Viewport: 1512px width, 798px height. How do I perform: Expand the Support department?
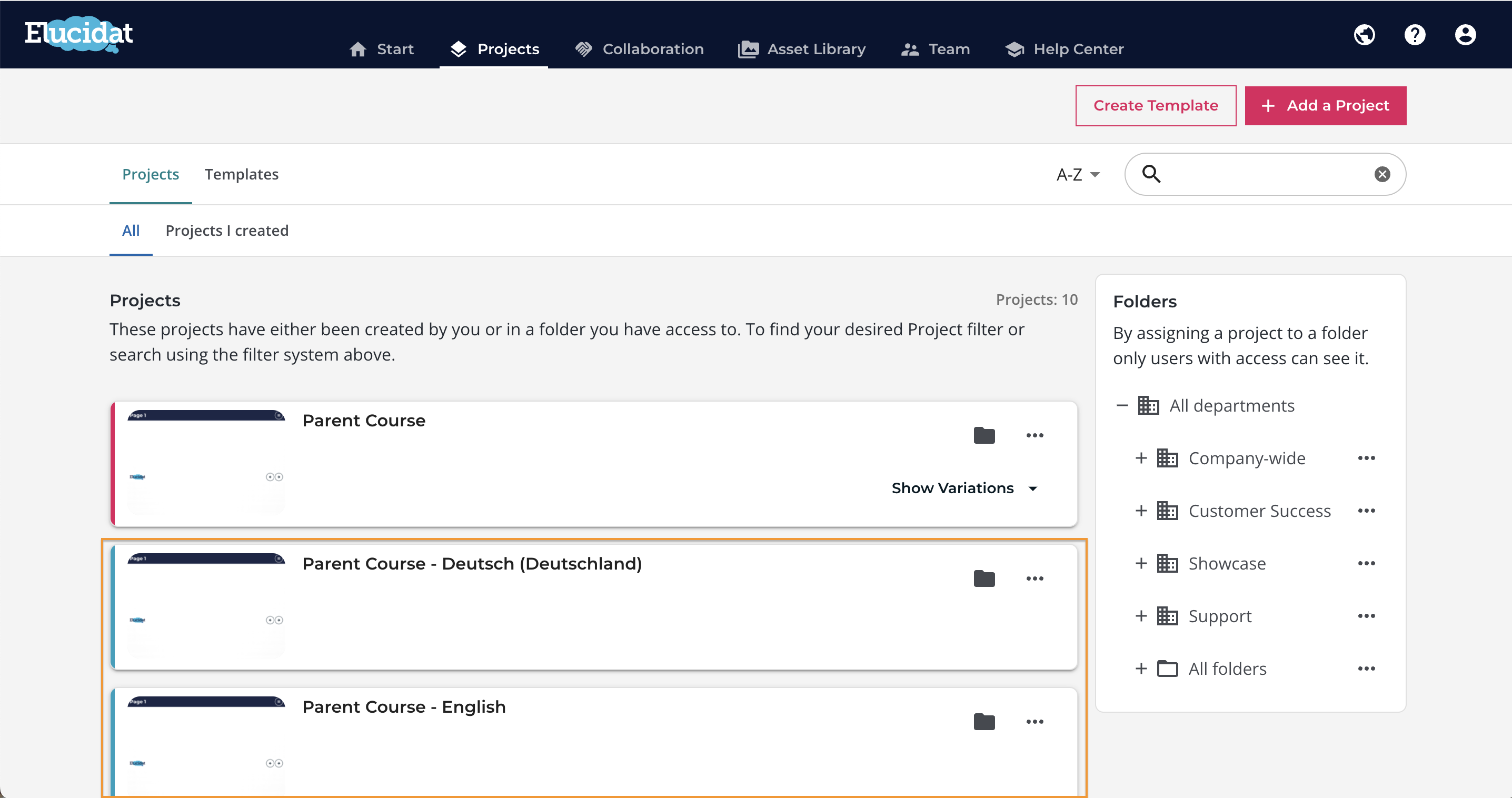click(x=1140, y=615)
